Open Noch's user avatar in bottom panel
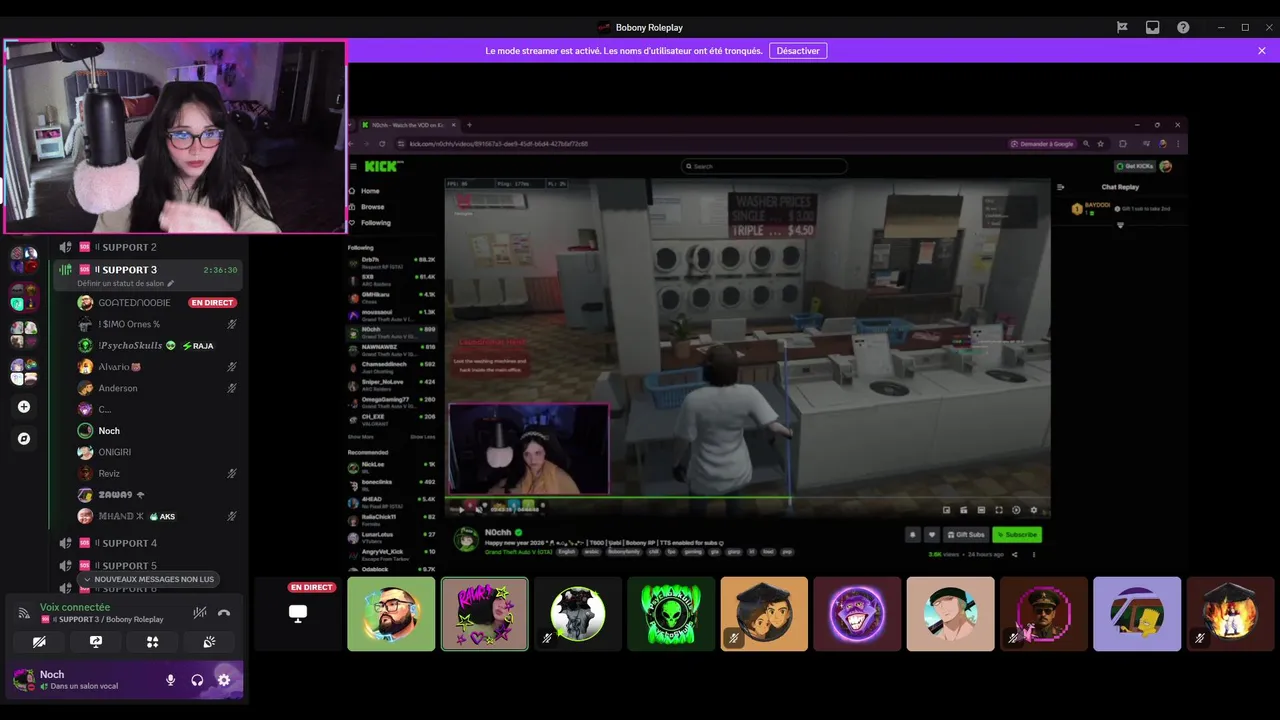This screenshot has height=720, width=1280. click(23, 680)
